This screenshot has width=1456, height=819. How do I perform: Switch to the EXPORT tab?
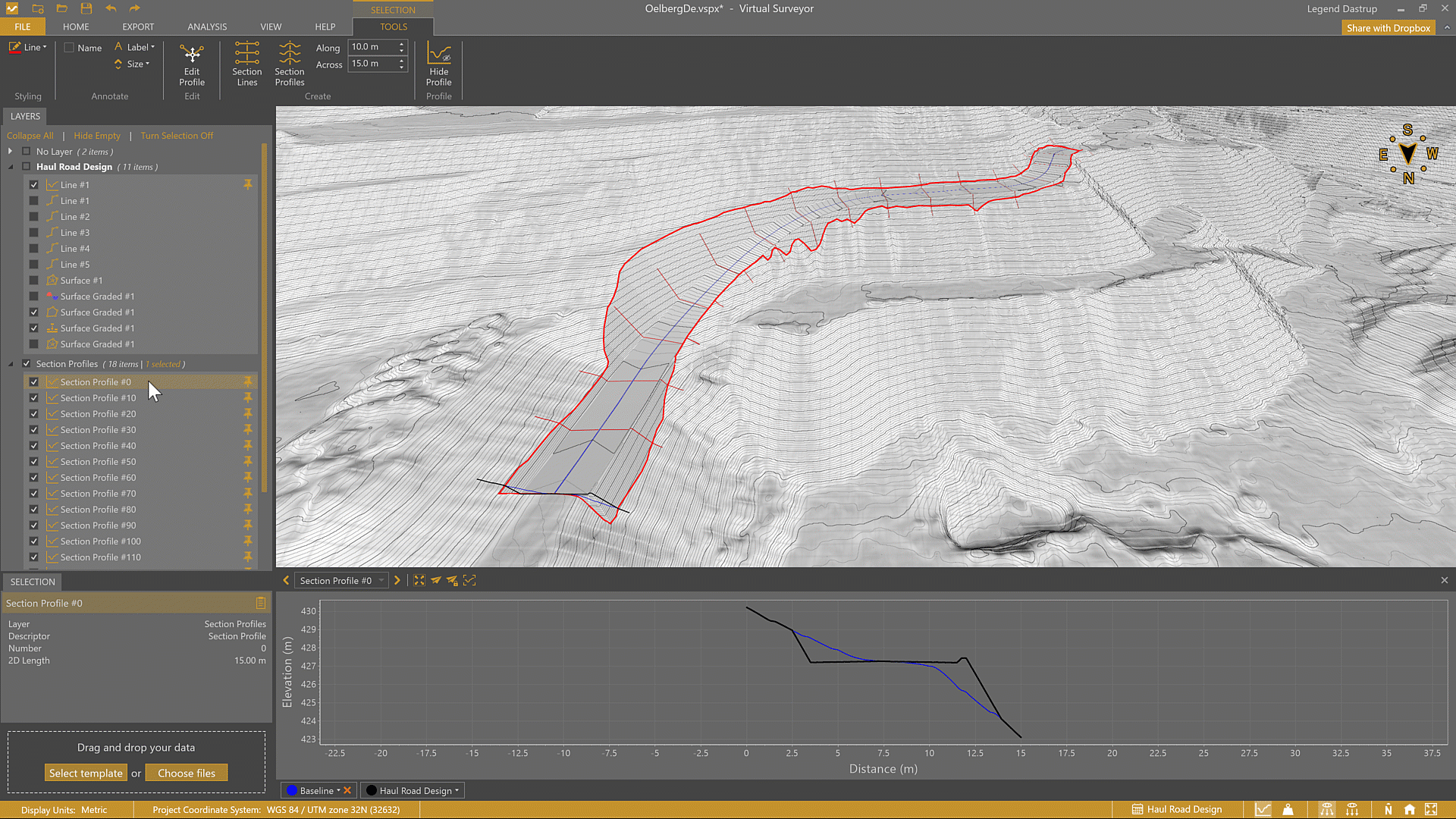pyautogui.click(x=138, y=27)
